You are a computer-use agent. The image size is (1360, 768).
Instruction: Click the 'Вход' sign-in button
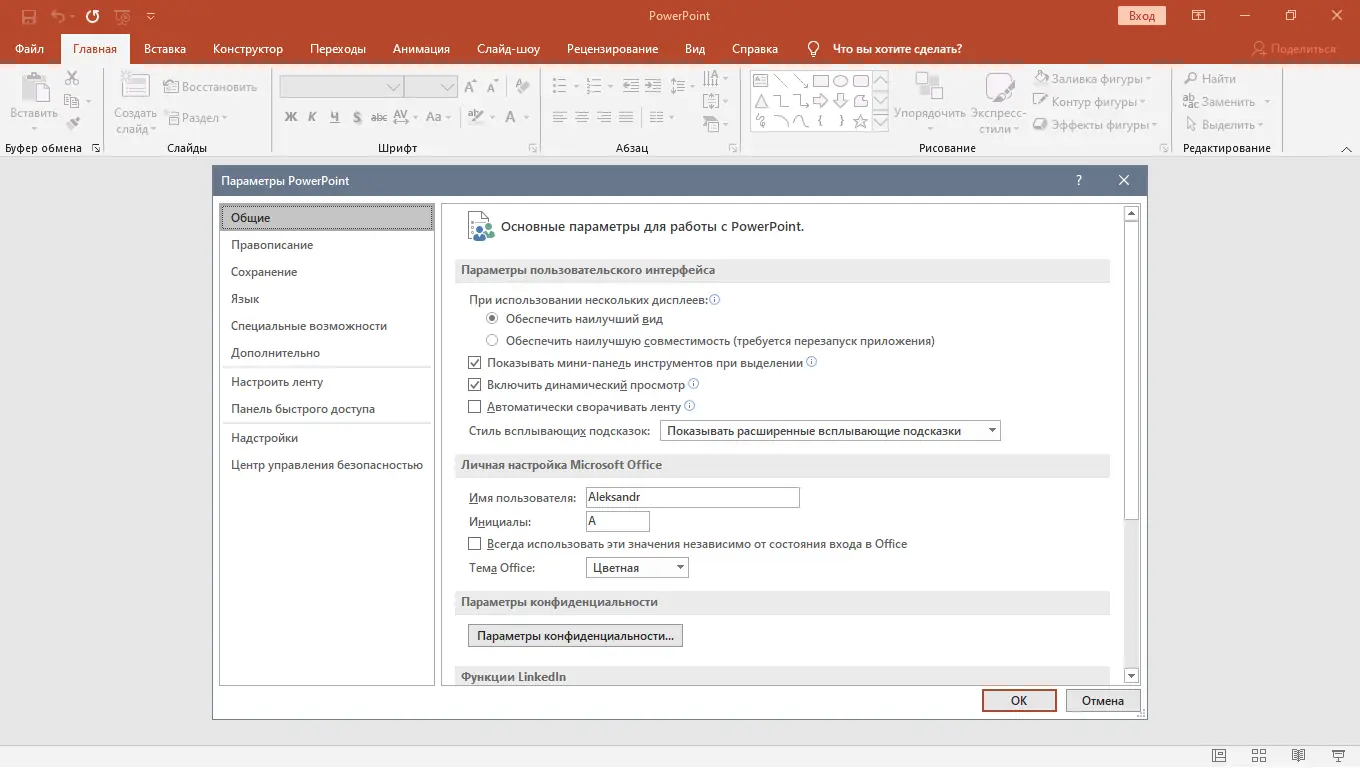pyautogui.click(x=1142, y=16)
